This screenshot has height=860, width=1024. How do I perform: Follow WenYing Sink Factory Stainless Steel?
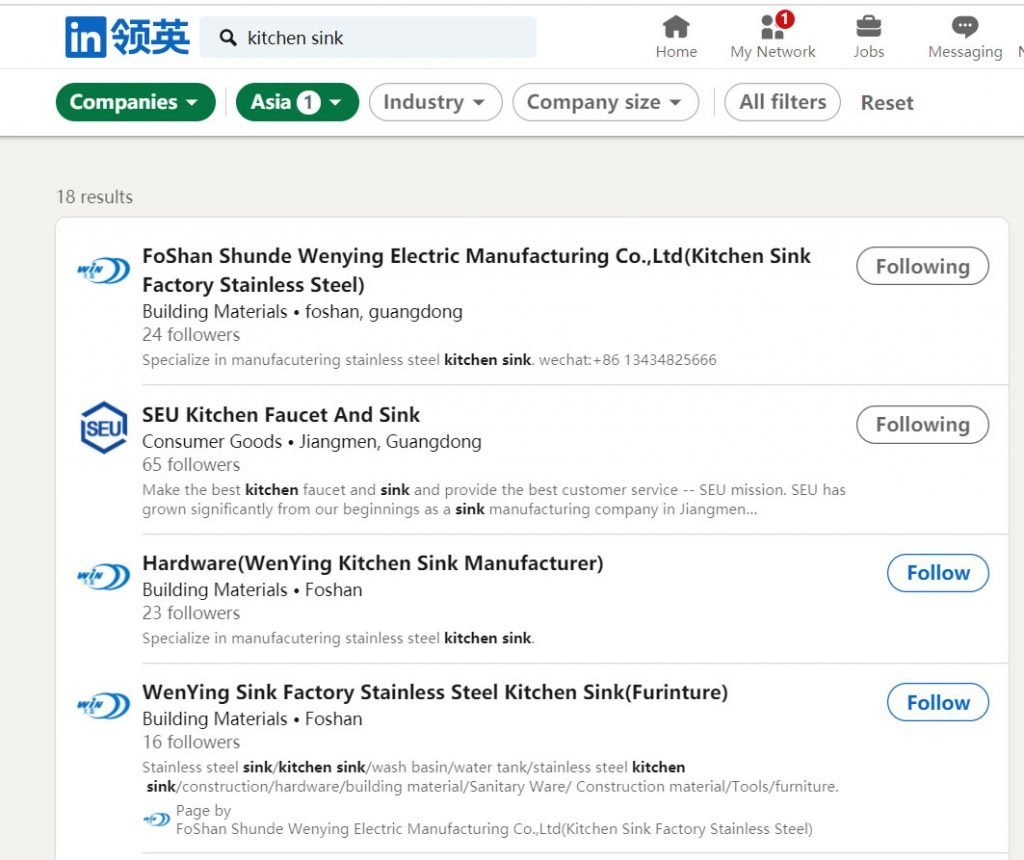[938, 702]
